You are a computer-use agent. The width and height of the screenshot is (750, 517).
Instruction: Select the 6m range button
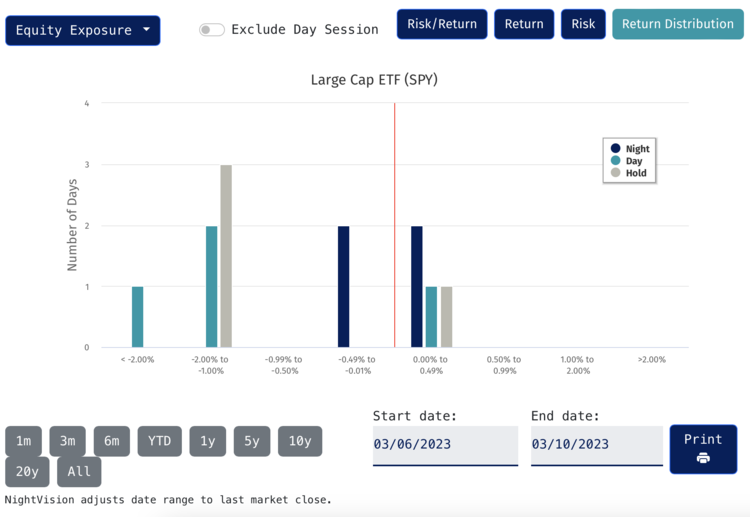coord(112,441)
